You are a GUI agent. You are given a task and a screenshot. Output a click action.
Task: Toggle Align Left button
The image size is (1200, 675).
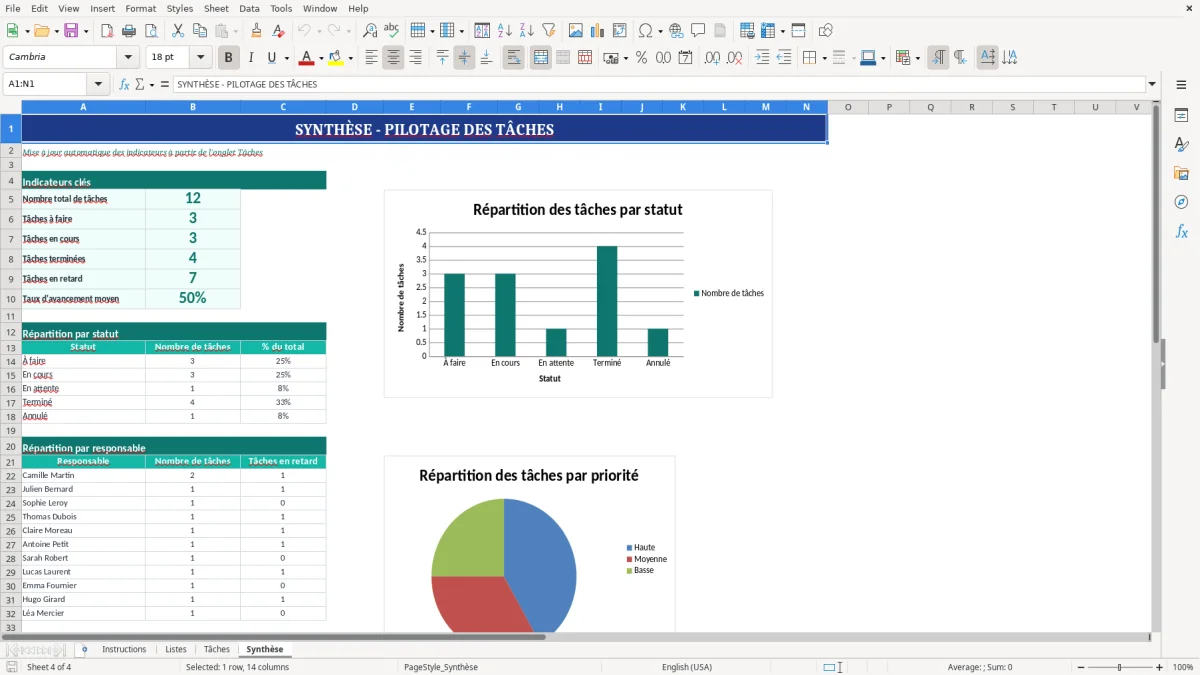pos(371,58)
